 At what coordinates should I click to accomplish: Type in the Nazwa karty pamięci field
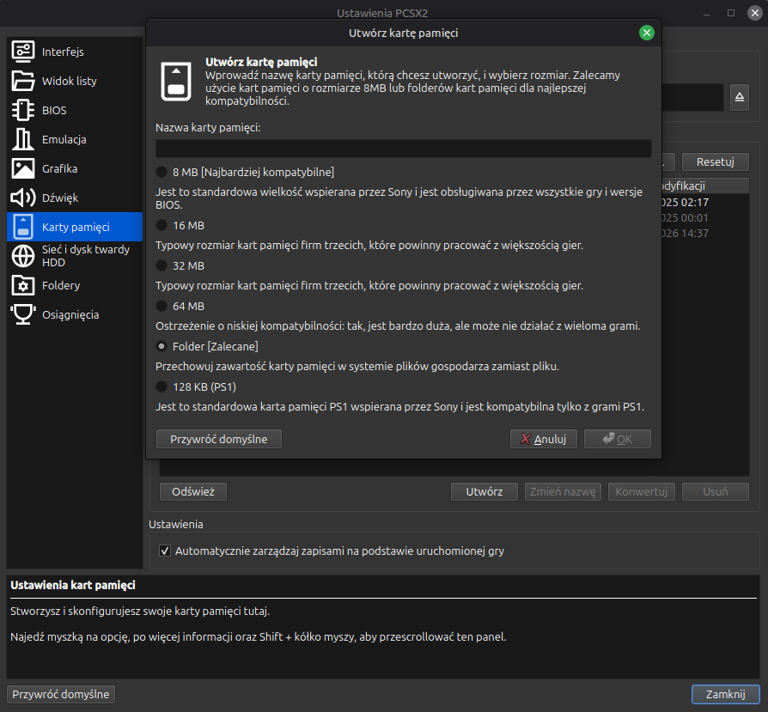click(x=403, y=148)
